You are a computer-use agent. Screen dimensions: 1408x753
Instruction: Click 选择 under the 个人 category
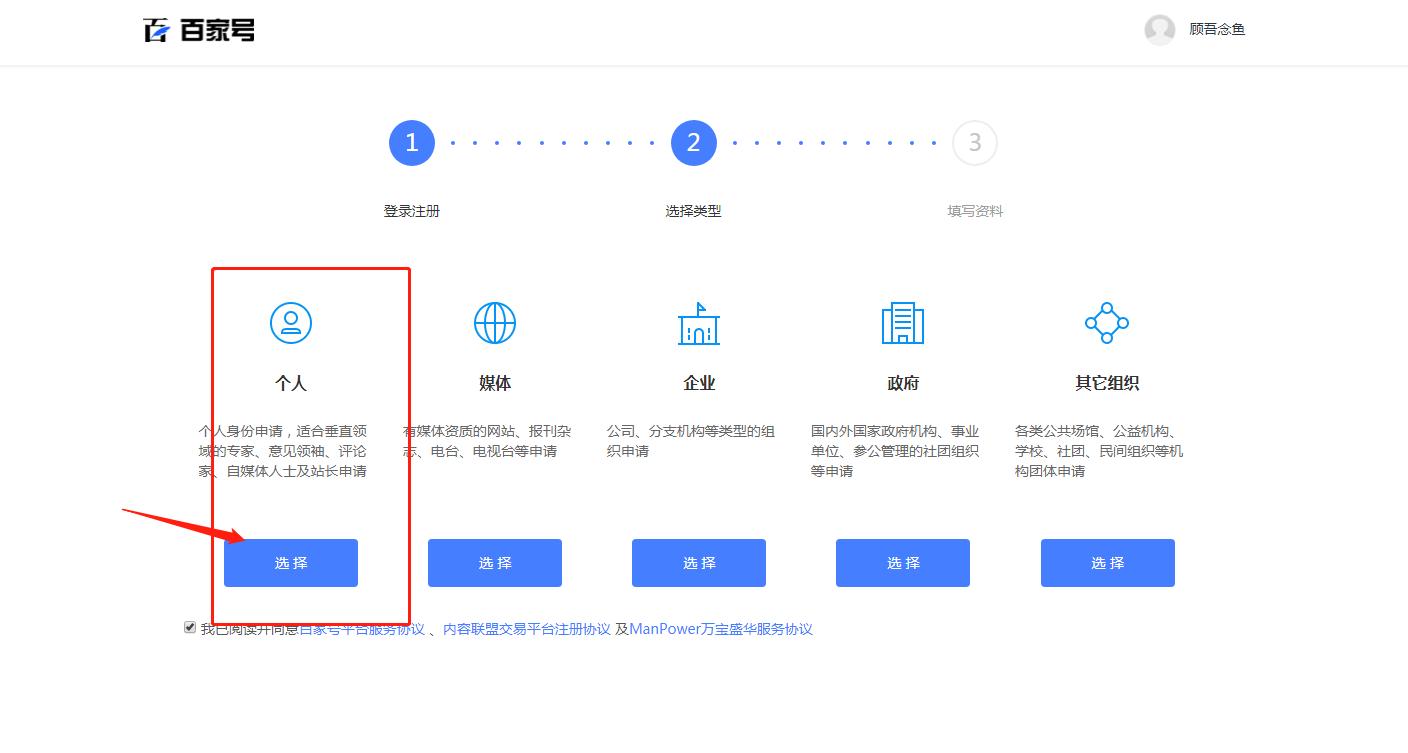tap(291, 563)
